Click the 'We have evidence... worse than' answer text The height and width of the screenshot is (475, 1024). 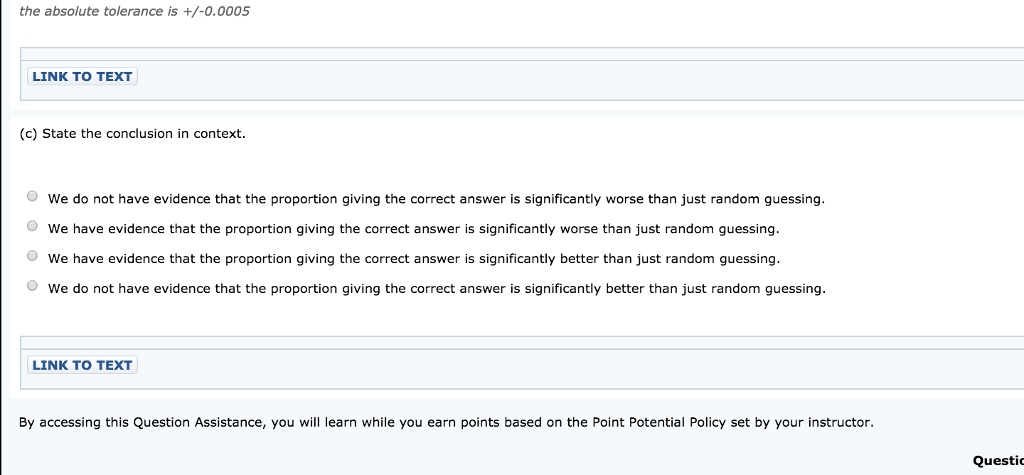pos(413,229)
